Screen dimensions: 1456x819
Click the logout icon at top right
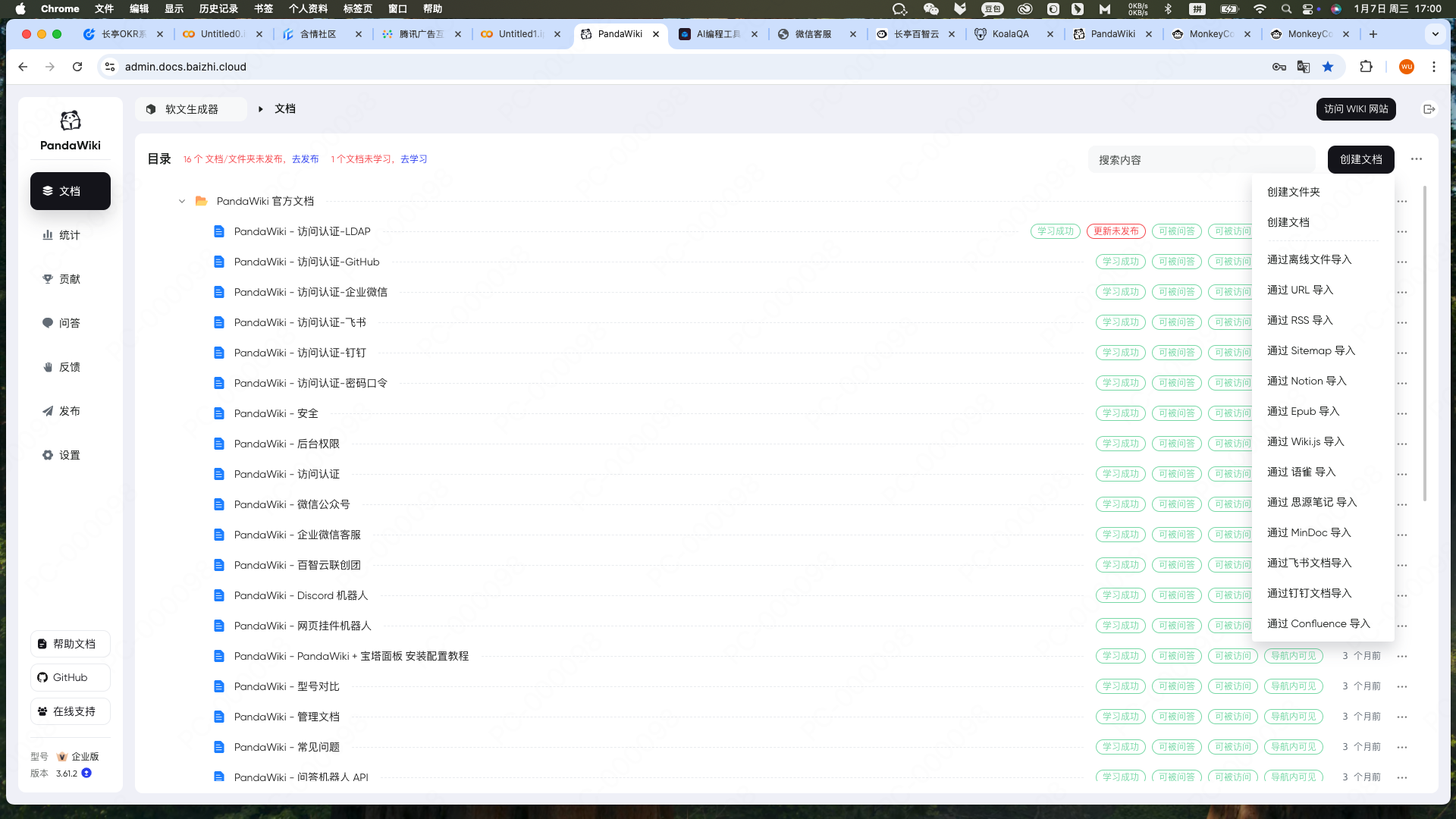tap(1429, 109)
